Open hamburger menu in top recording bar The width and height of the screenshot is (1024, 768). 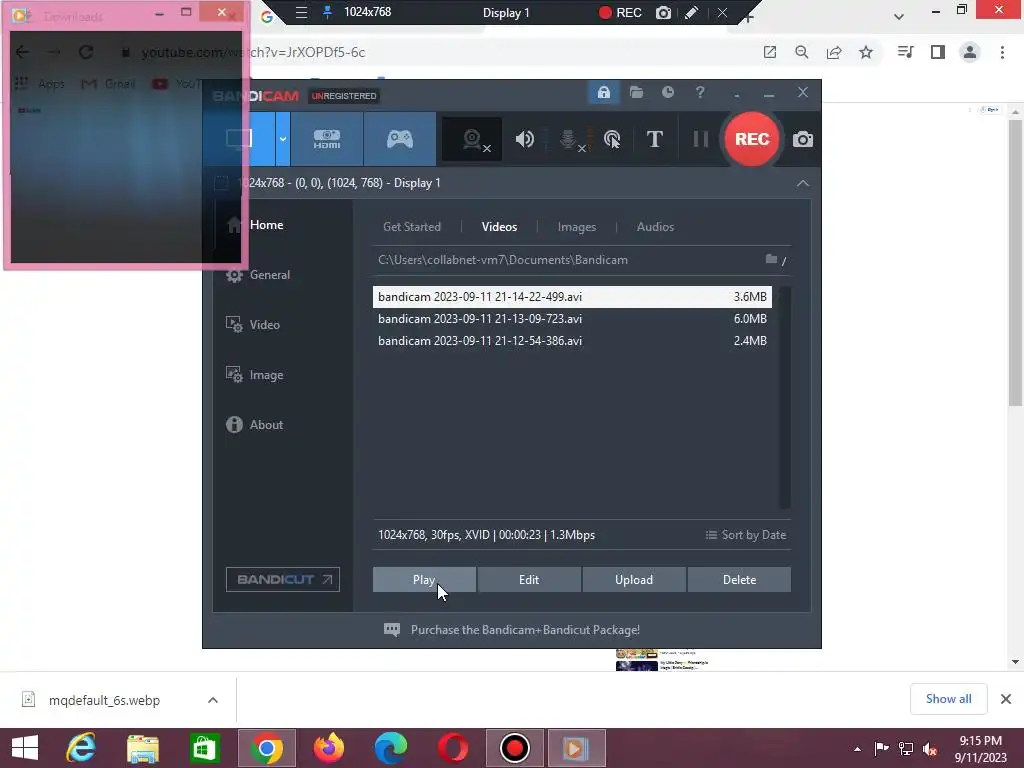click(x=301, y=12)
